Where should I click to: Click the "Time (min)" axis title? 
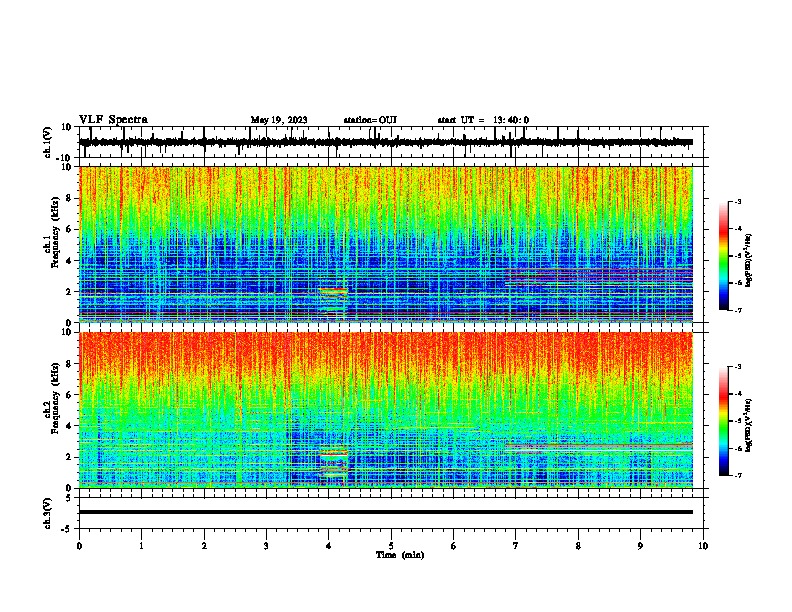(x=400, y=555)
